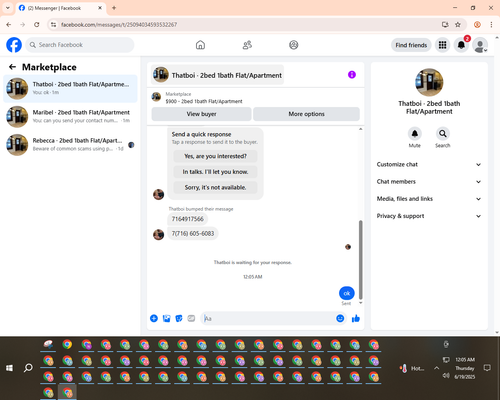
Task: View site information icon in address bar
Action: [x=53, y=24]
